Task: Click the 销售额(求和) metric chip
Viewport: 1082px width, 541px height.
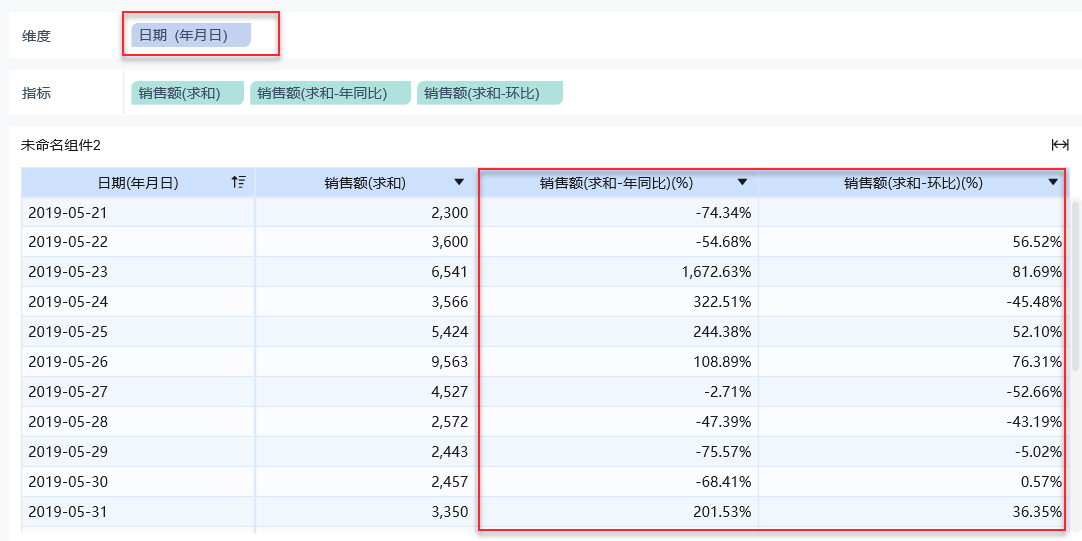Action: pos(187,93)
